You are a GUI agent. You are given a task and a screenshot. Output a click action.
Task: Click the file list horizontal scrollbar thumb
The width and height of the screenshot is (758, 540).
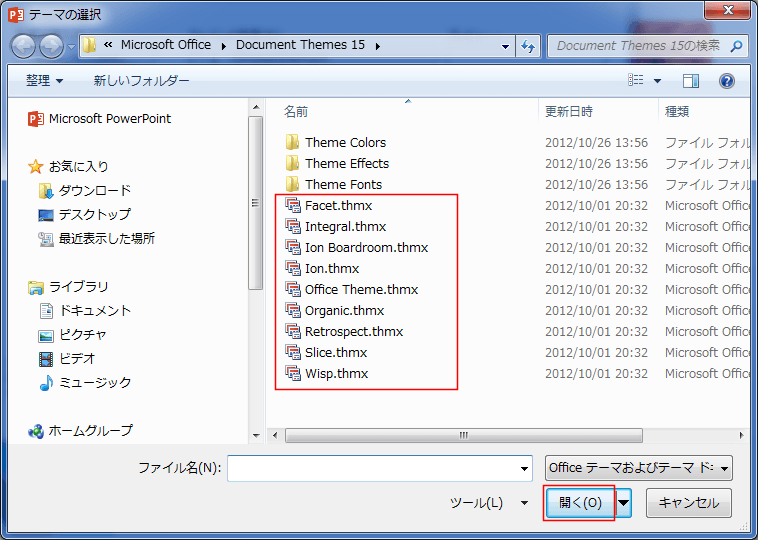pyautogui.click(x=464, y=435)
